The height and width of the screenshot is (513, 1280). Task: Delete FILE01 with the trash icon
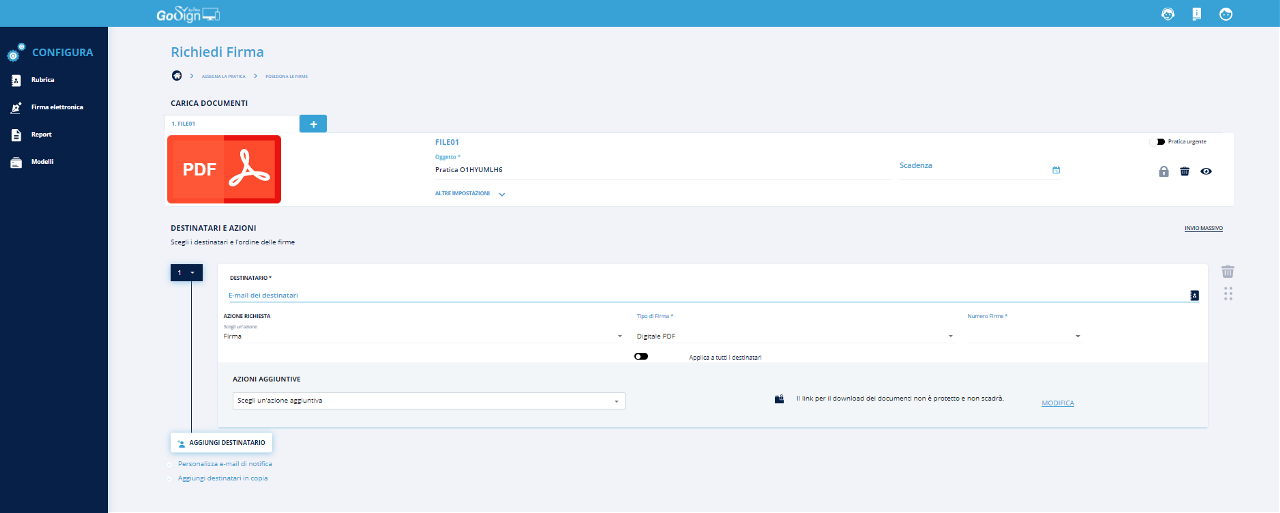1185,171
